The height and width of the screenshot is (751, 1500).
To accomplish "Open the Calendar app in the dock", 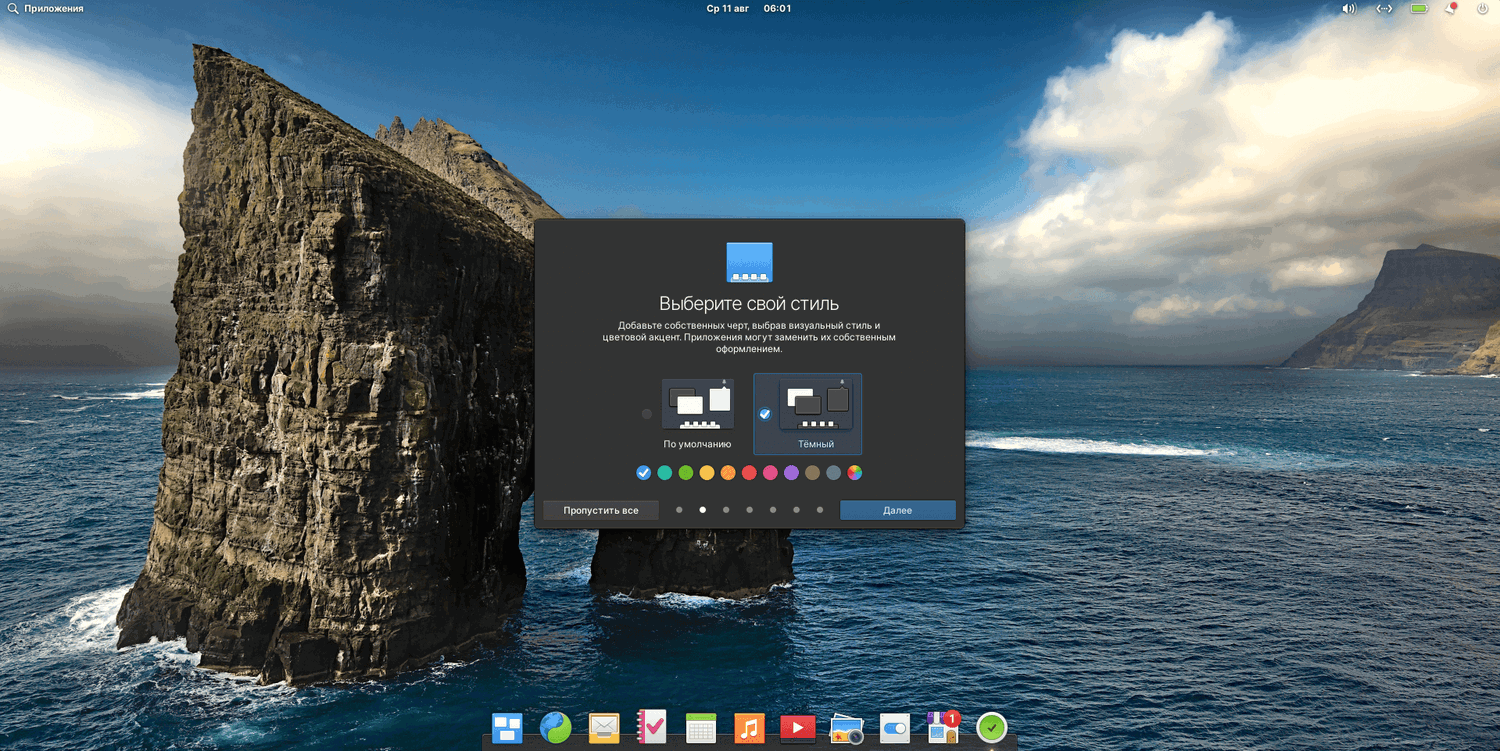I will 701,728.
